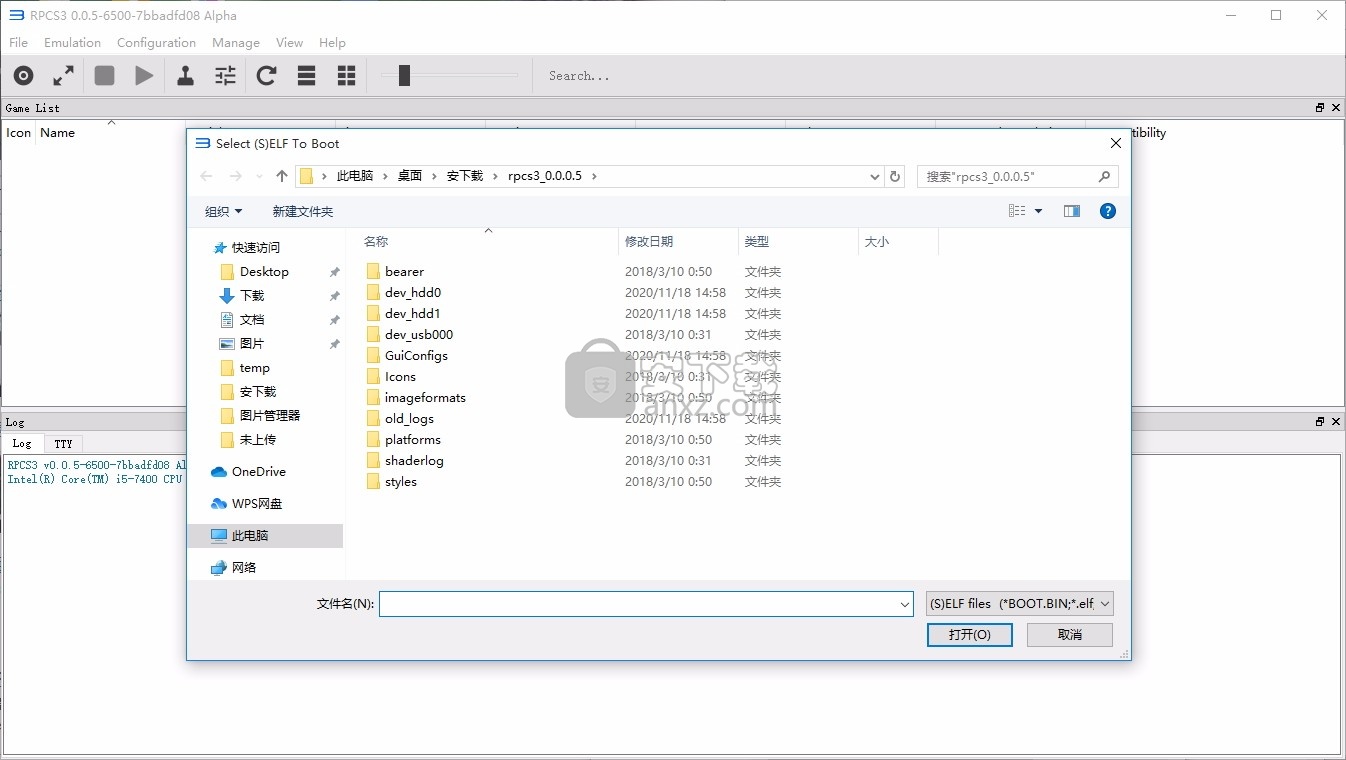Open the Manage menu
This screenshot has height=760, width=1346.
click(236, 42)
